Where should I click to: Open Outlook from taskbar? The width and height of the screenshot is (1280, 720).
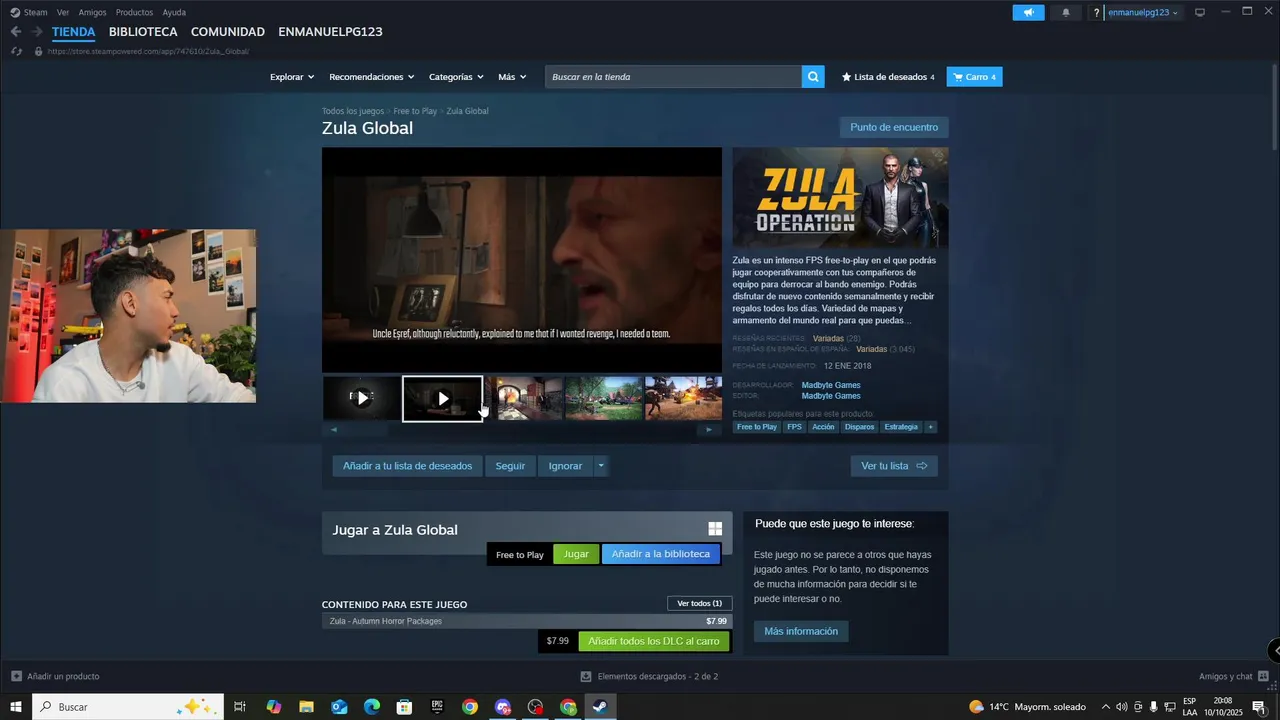coord(339,707)
